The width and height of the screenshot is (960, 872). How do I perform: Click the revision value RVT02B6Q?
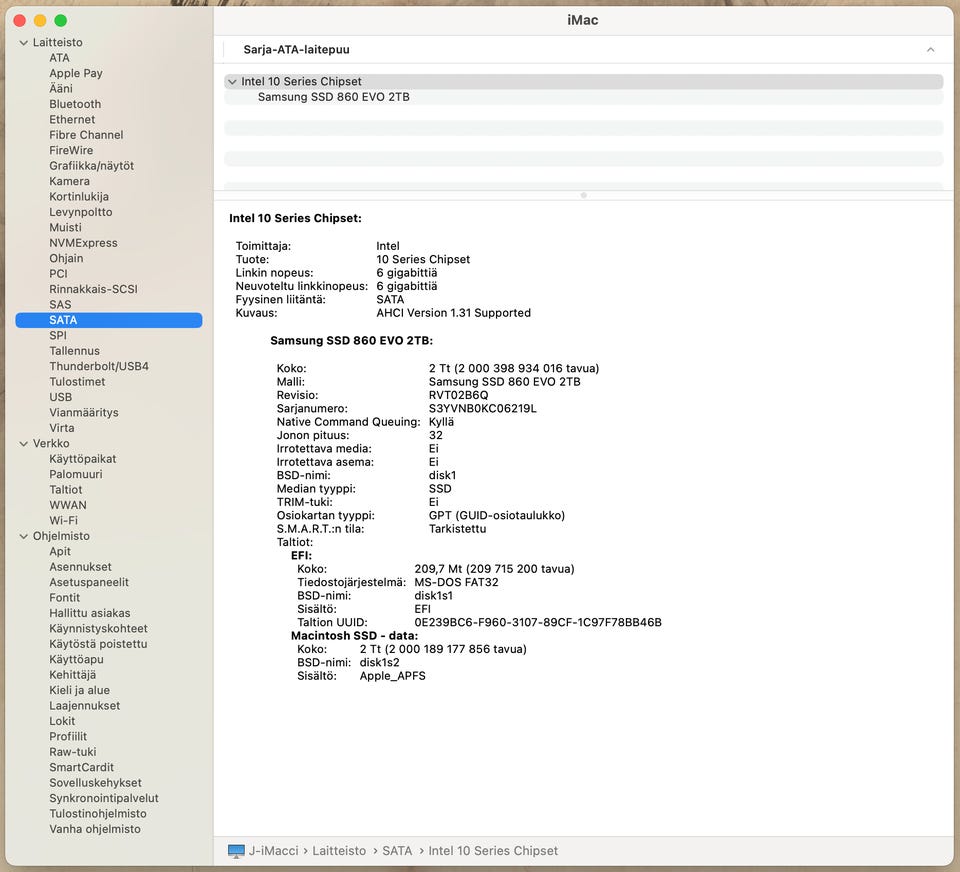click(459, 395)
